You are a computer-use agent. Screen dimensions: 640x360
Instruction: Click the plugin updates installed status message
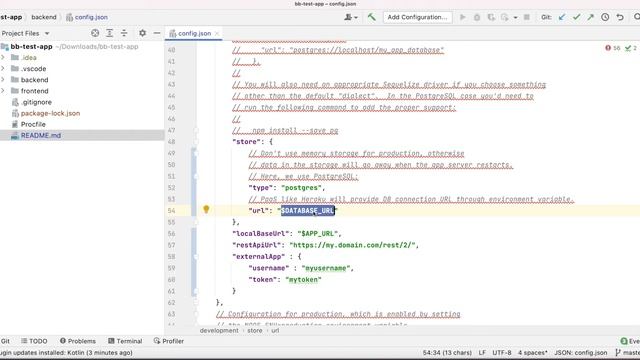67,353
